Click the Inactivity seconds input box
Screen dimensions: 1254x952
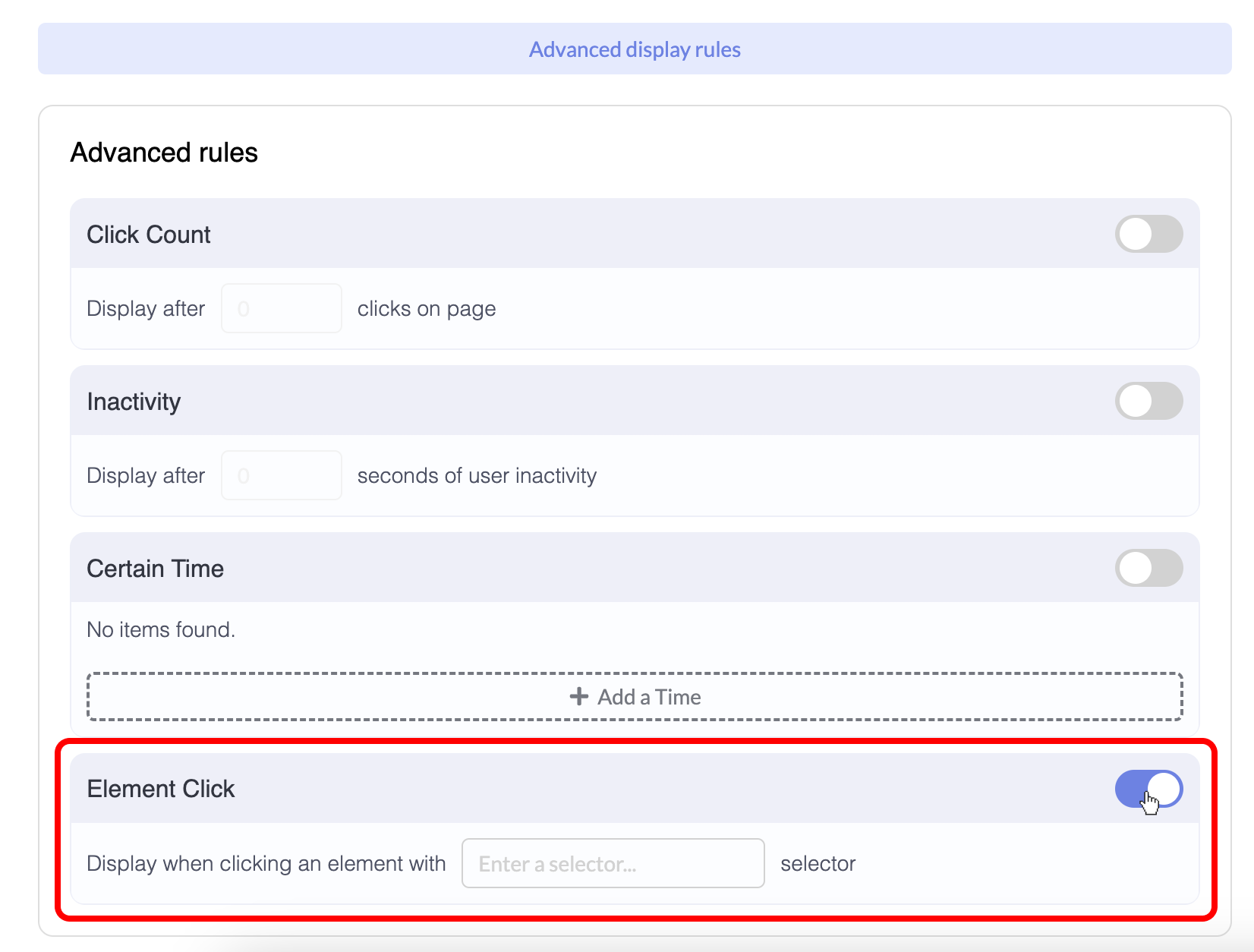281,475
